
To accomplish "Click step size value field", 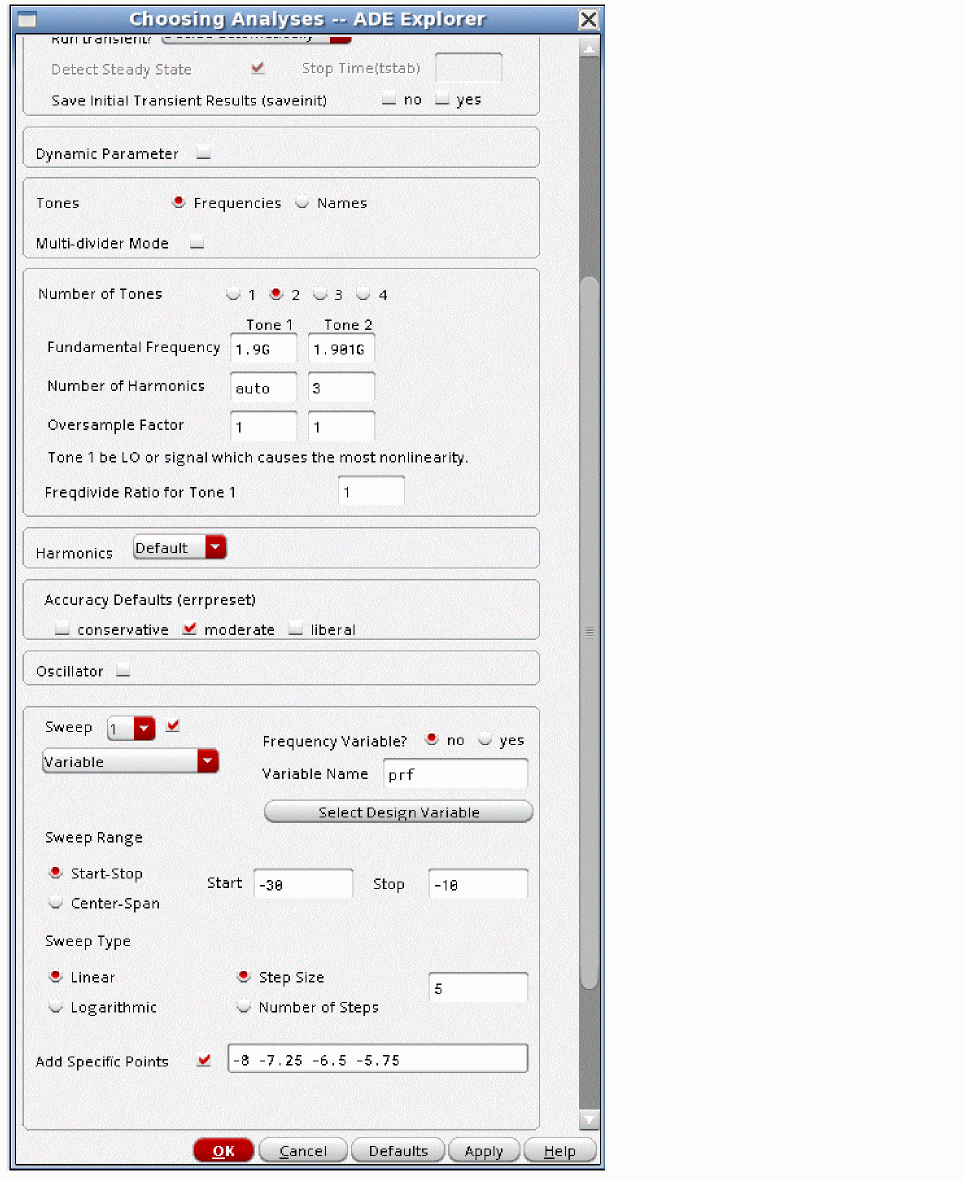I will [x=478, y=988].
